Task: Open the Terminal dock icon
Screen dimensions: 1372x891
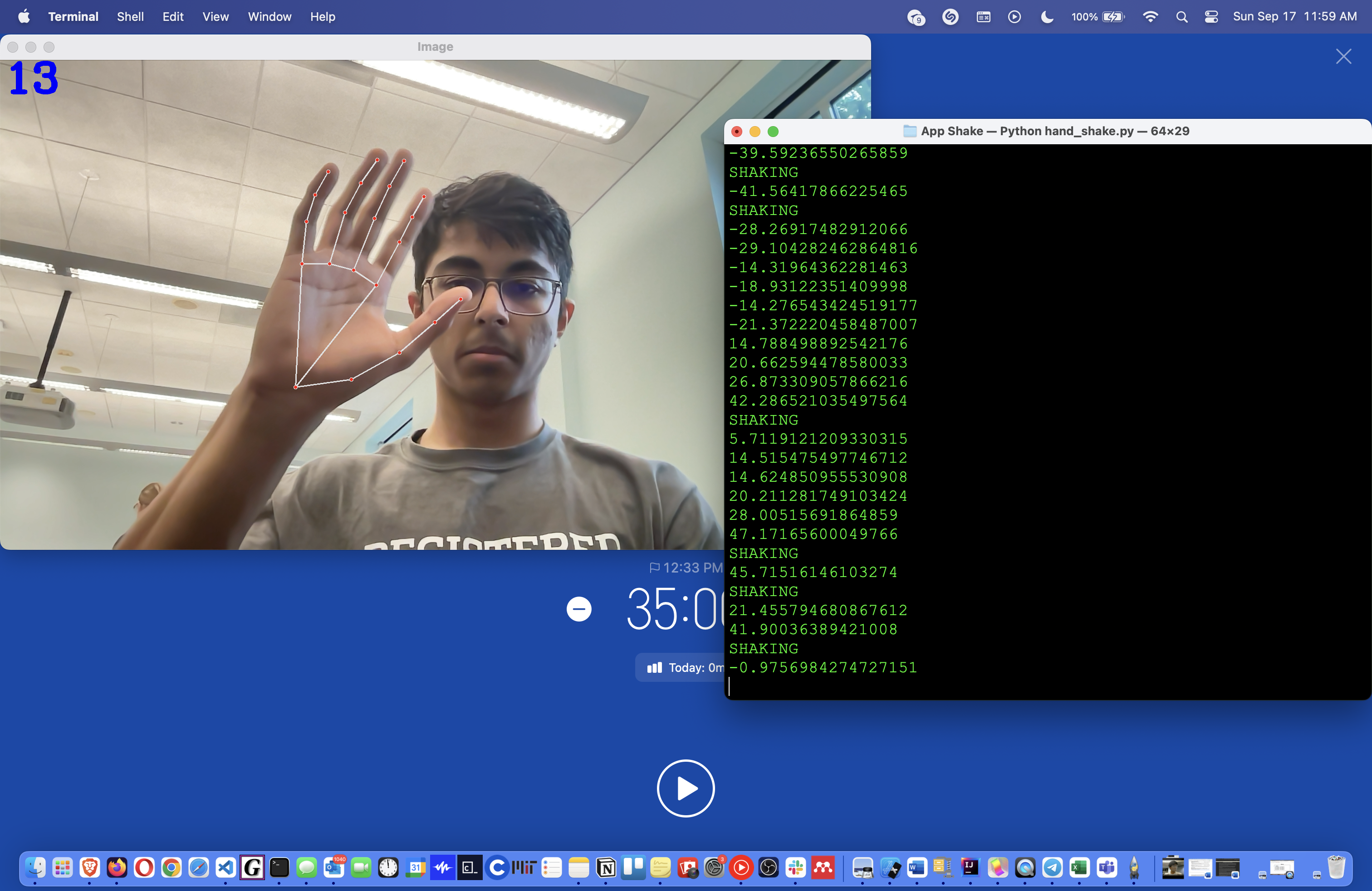Action: (279, 867)
